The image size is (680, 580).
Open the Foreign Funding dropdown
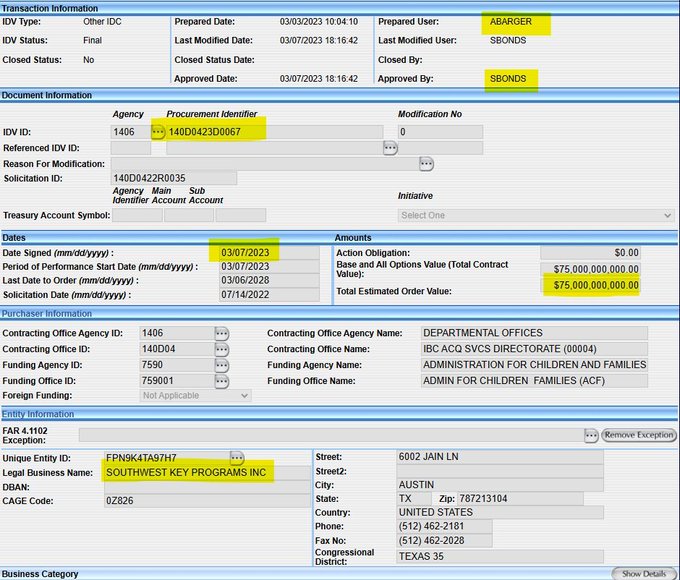tap(195, 396)
